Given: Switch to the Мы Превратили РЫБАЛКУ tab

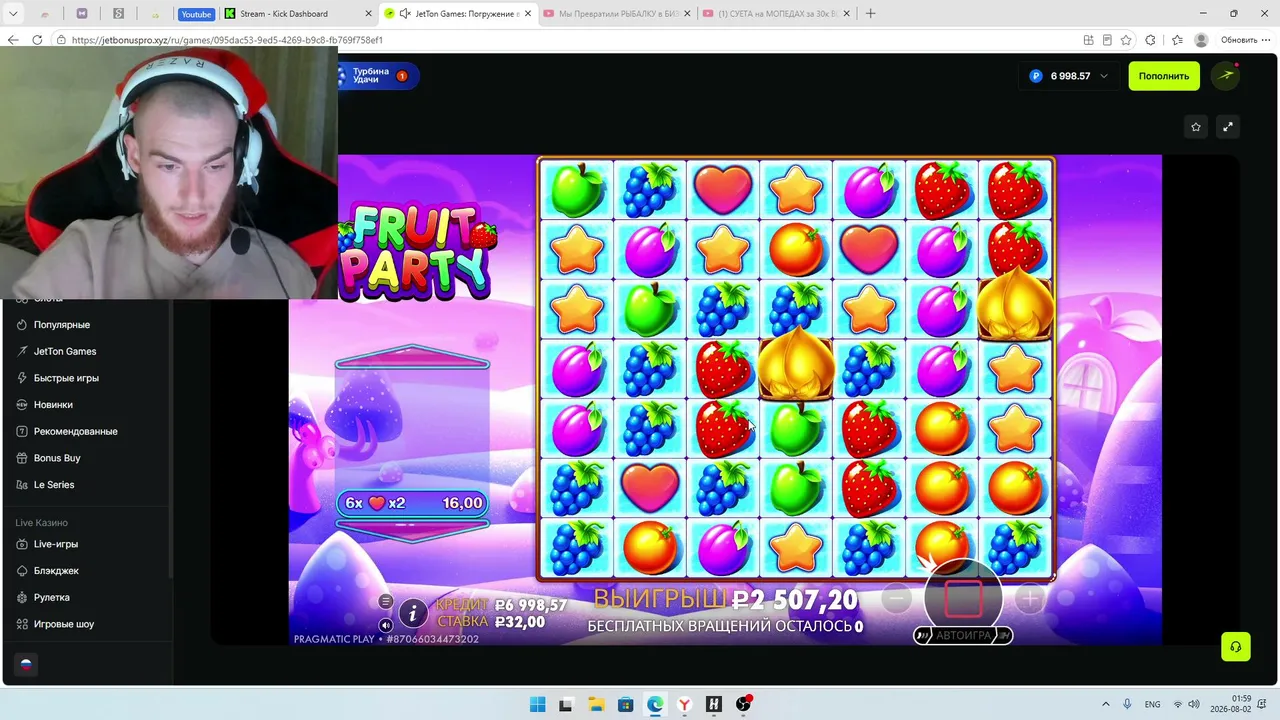Looking at the screenshot, I should 617,14.
